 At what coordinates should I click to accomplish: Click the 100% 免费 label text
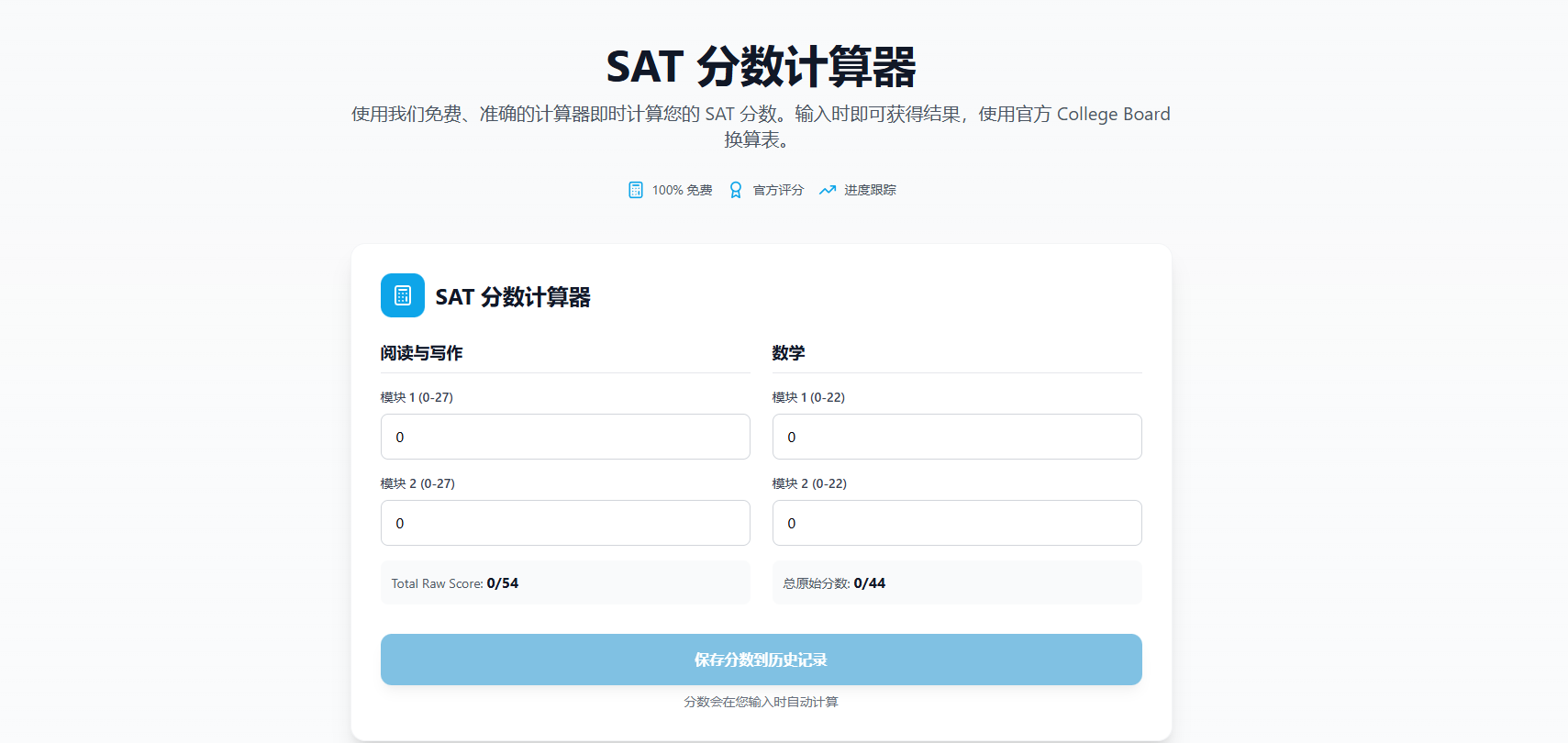(x=682, y=190)
